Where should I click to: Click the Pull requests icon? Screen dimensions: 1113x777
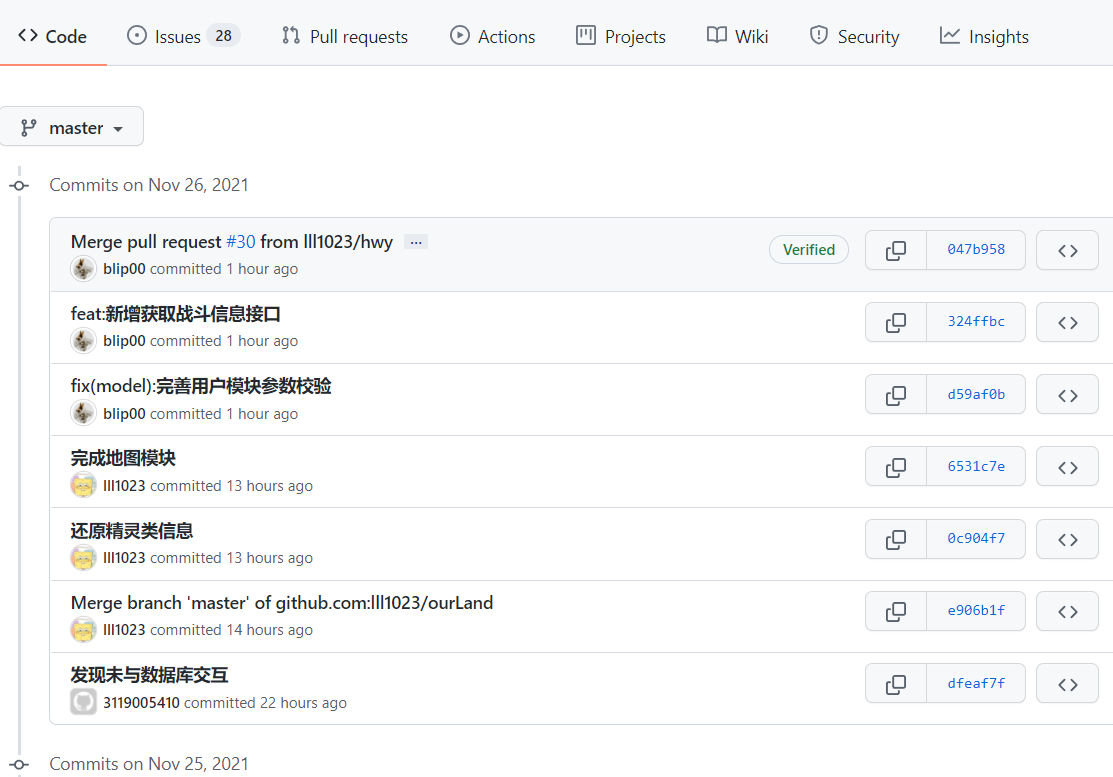(x=290, y=35)
